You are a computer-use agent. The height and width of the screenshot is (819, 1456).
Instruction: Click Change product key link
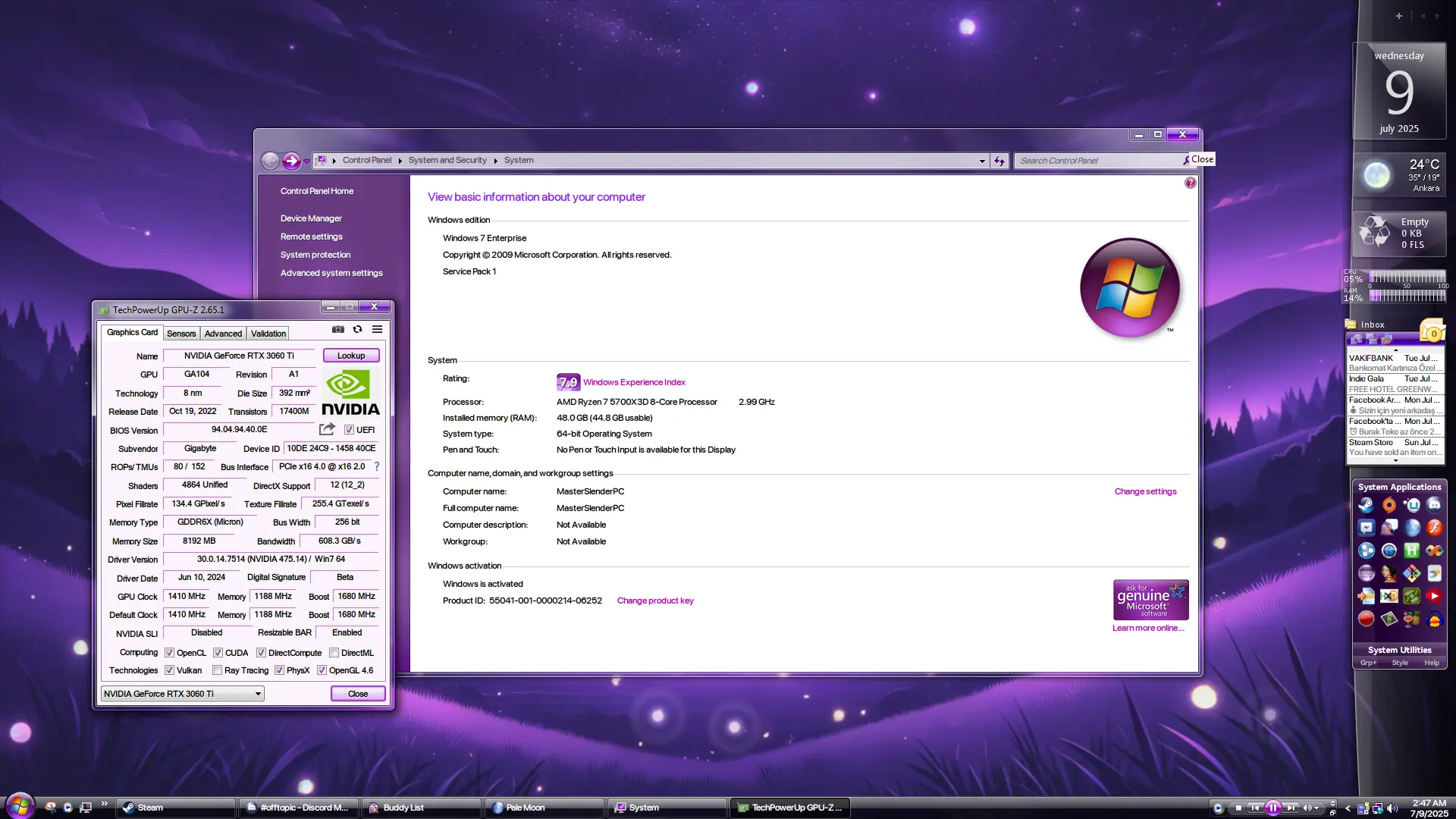tap(655, 601)
